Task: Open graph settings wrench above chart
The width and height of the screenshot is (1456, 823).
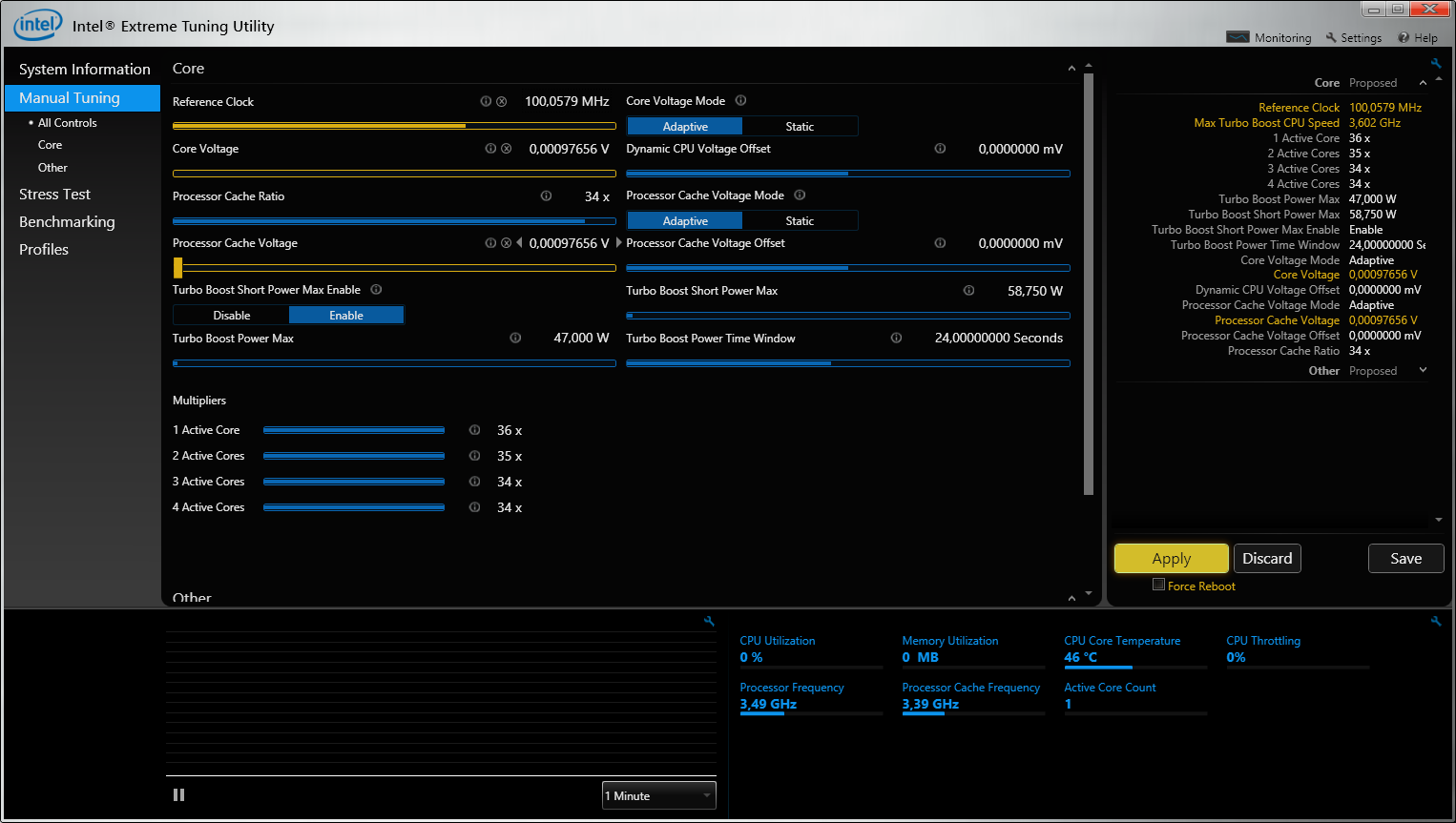Action: coord(709,621)
